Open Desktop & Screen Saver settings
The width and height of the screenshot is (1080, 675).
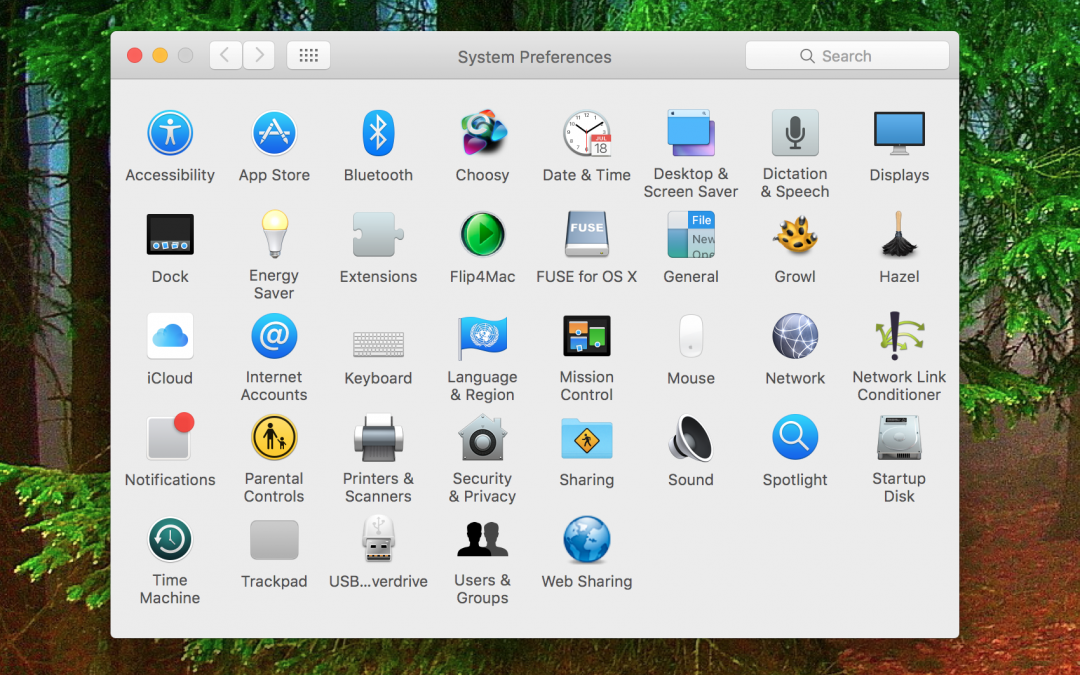click(x=691, y=133)
